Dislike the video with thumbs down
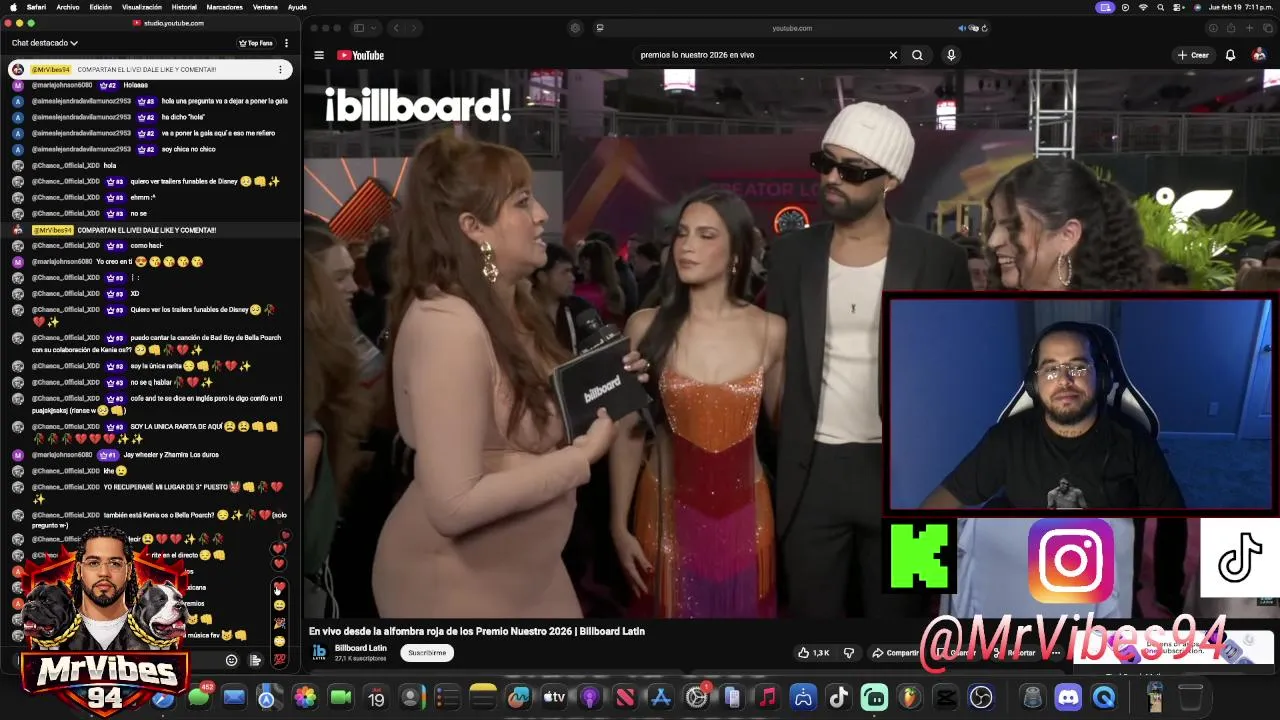This screenshot has height=720, width=1280. (x=849, y=653)
